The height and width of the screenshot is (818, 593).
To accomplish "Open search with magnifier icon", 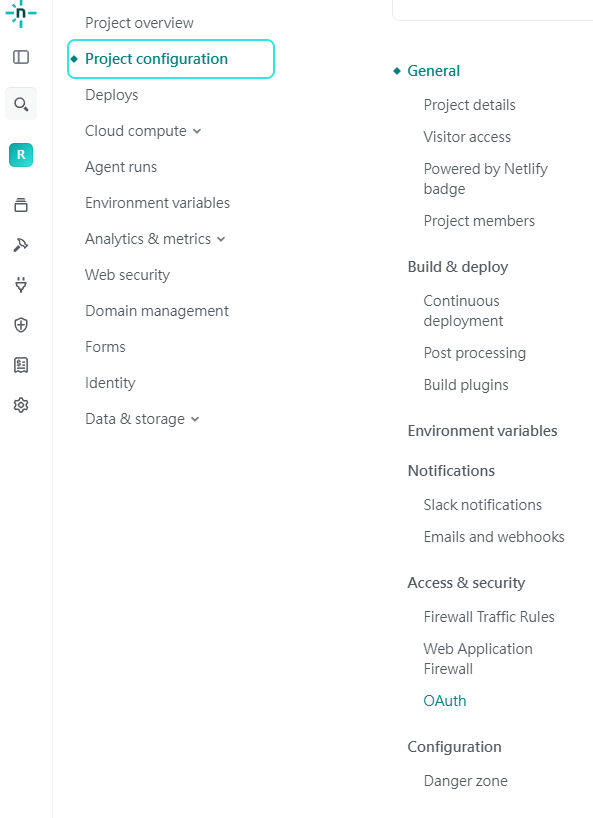I will pyautogui.click(x=21, y=104).
